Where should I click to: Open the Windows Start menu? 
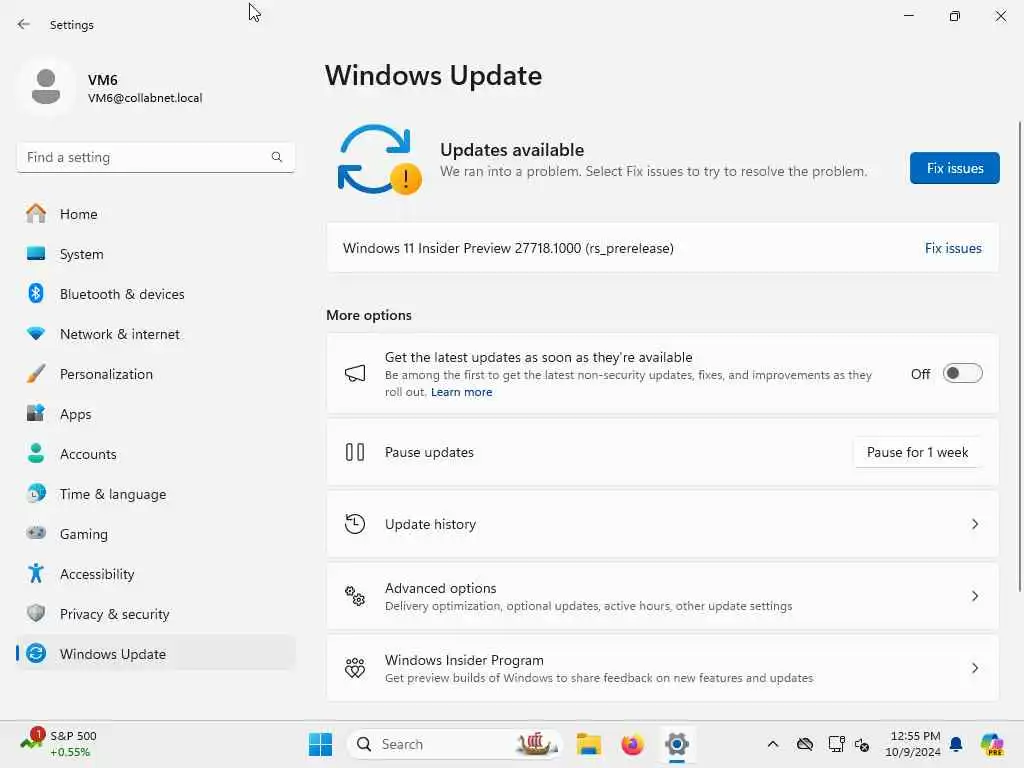pos(320,744)
